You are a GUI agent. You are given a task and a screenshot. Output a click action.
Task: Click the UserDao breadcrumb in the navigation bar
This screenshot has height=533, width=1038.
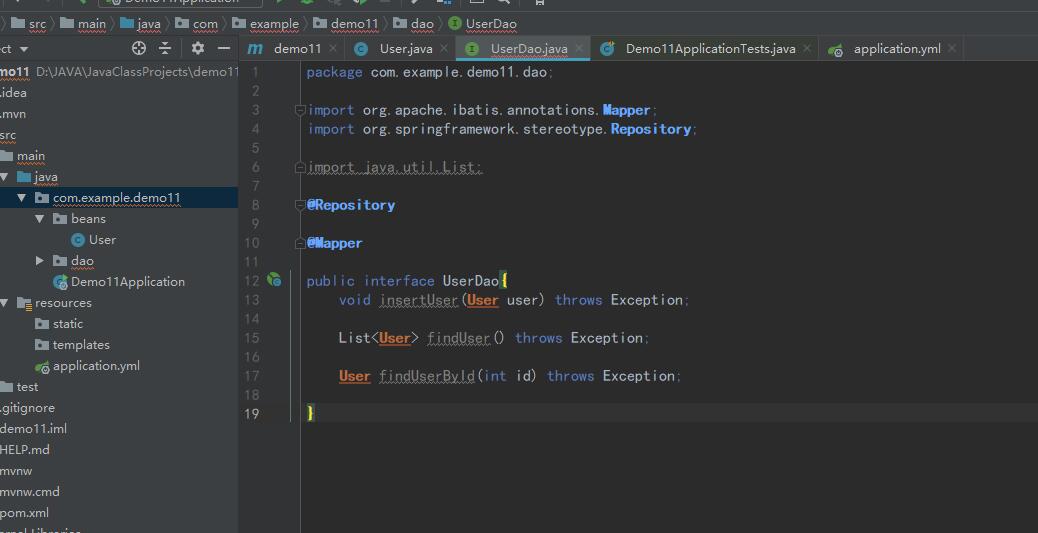click(x=491, y=23)
